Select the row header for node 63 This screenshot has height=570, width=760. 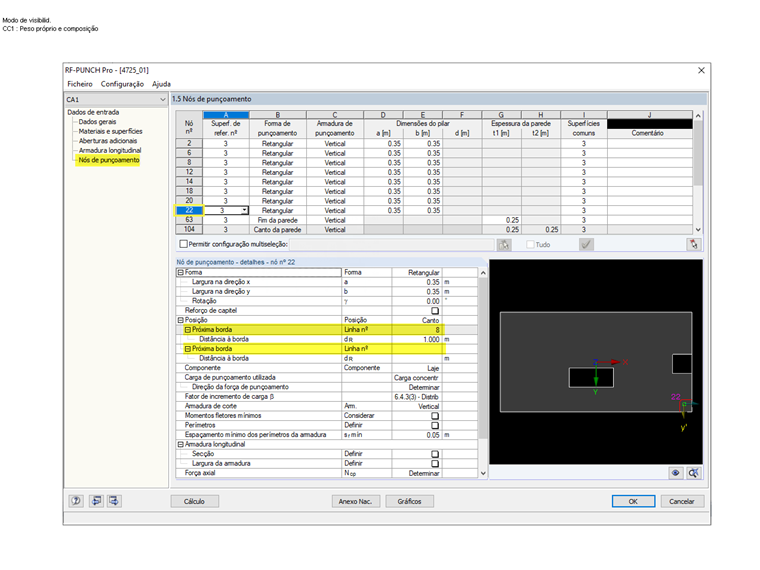coord(189,220)
